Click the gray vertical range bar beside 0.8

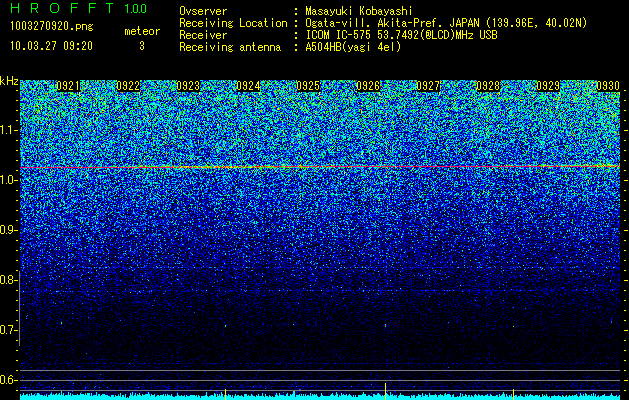tap(20, 309)
